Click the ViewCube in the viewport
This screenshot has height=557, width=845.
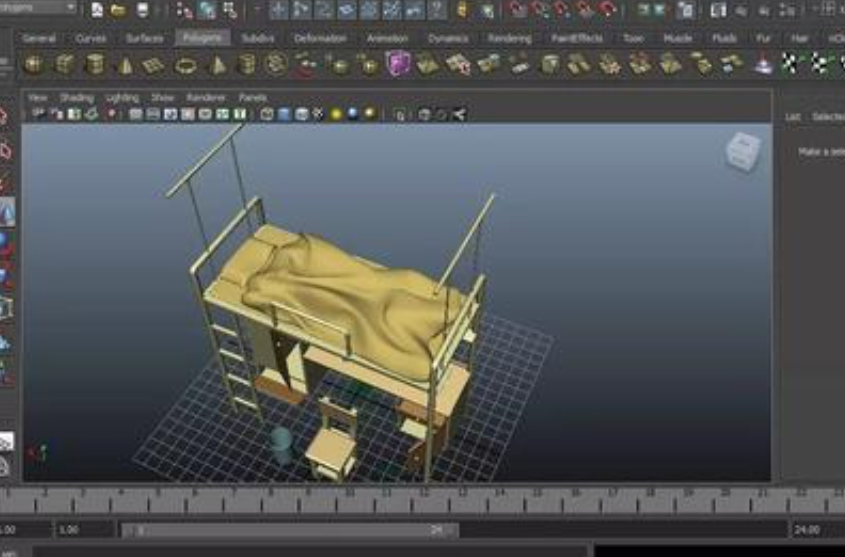click(x=743, y=152)
